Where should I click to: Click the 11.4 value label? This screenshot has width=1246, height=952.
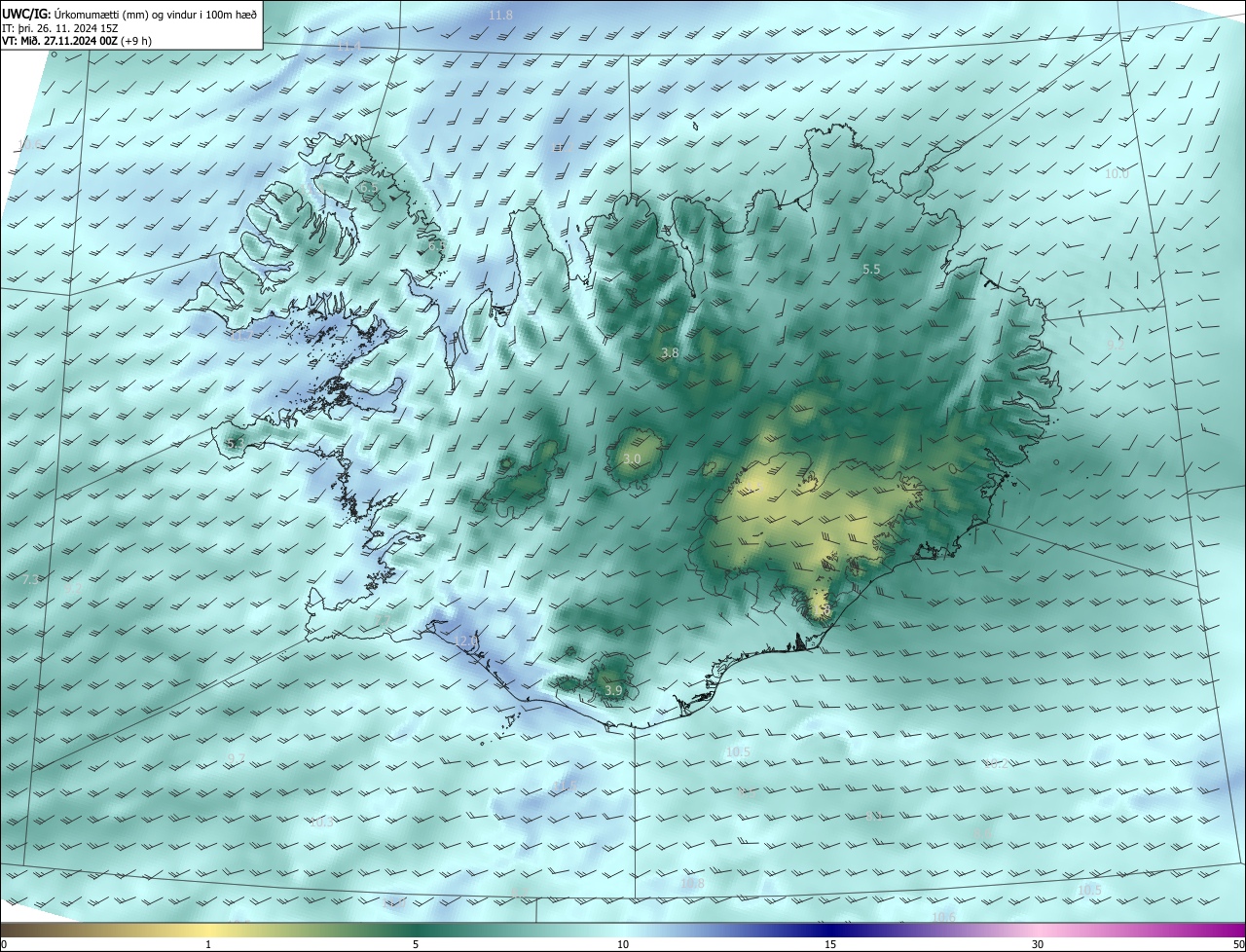coord(348,46)
